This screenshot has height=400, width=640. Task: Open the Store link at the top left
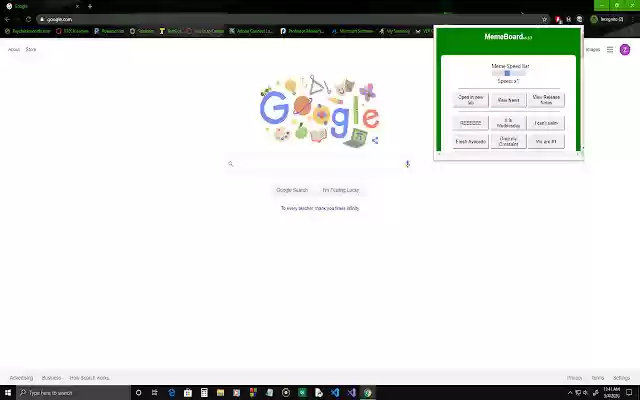pyautogui.click(x=31, y=49)
